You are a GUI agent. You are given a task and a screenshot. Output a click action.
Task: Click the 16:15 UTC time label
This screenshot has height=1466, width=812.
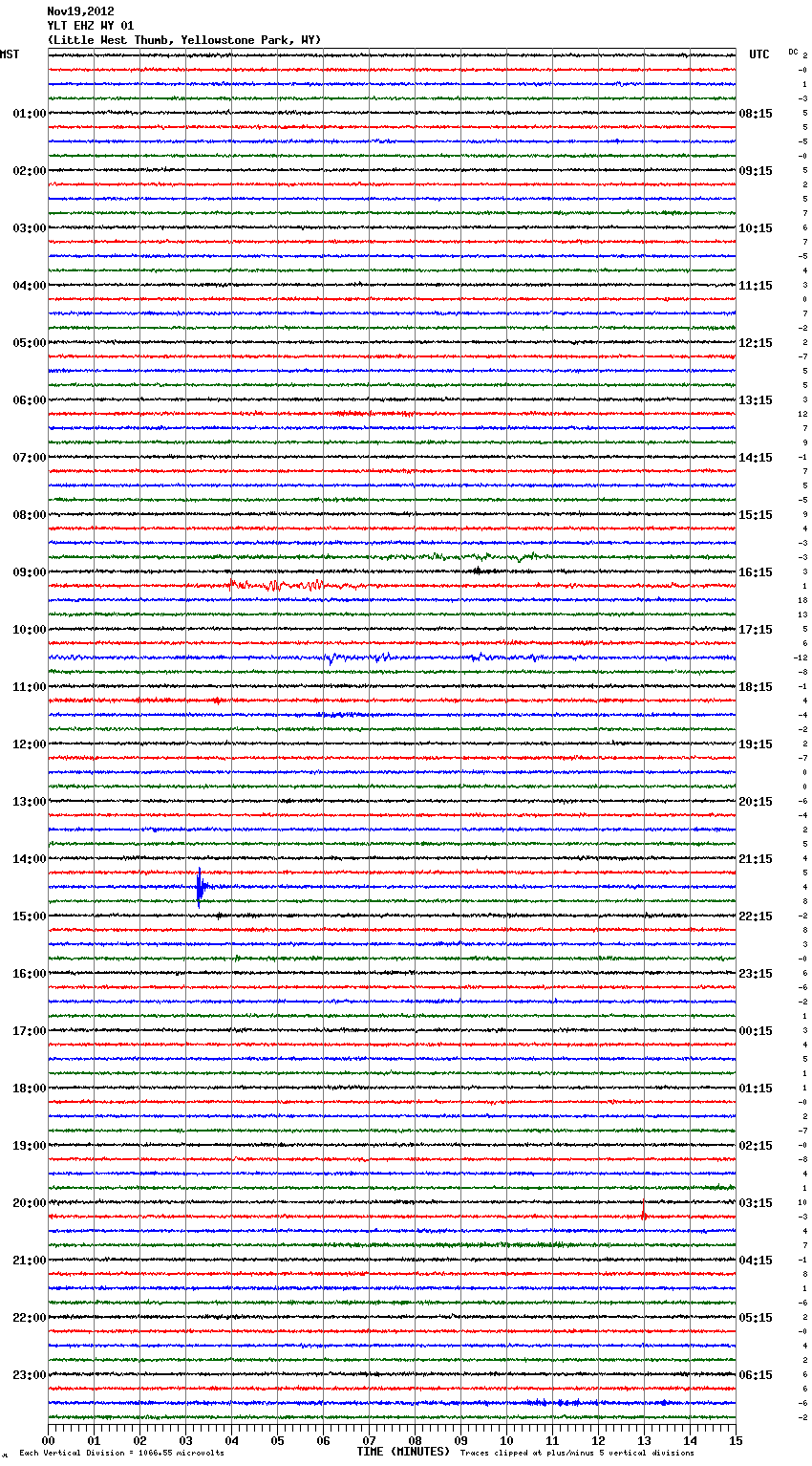tap(756, 572)
